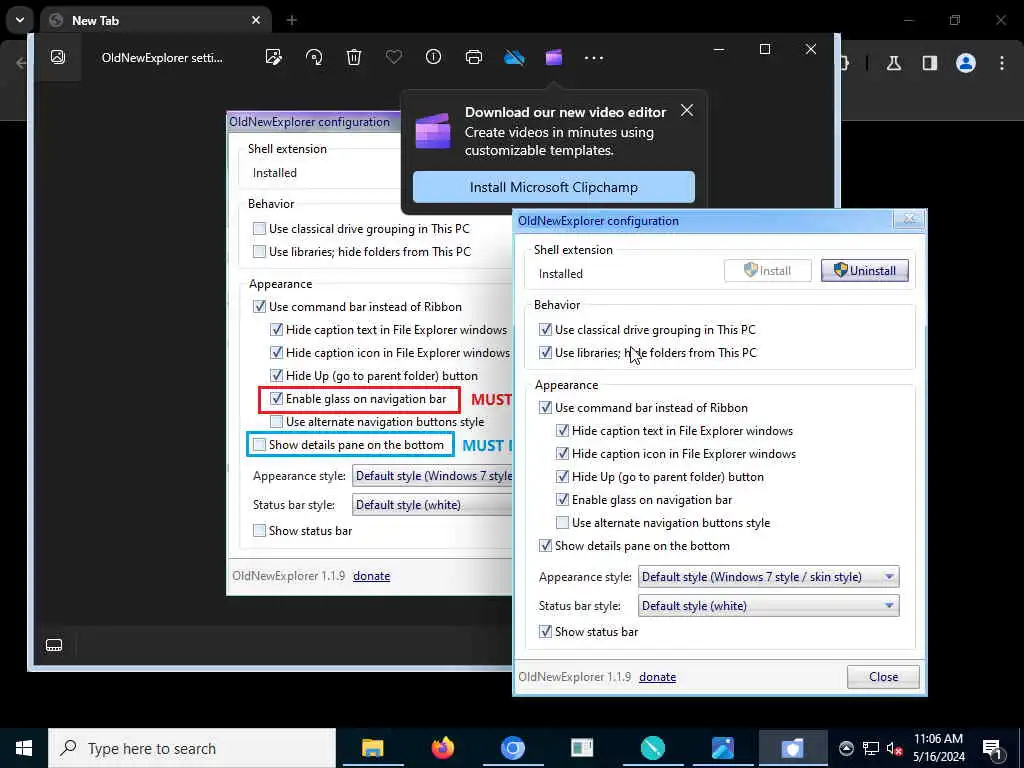Show hidden tray icons chevron

click(x=846, y=748)
